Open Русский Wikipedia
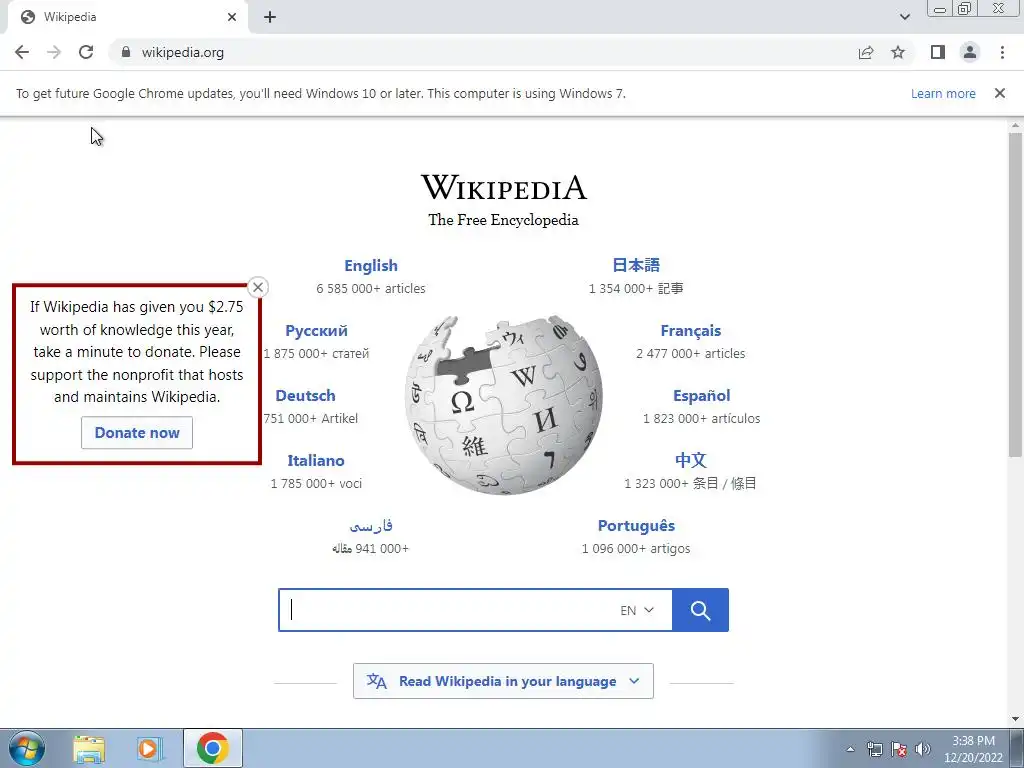 [316, 331]
